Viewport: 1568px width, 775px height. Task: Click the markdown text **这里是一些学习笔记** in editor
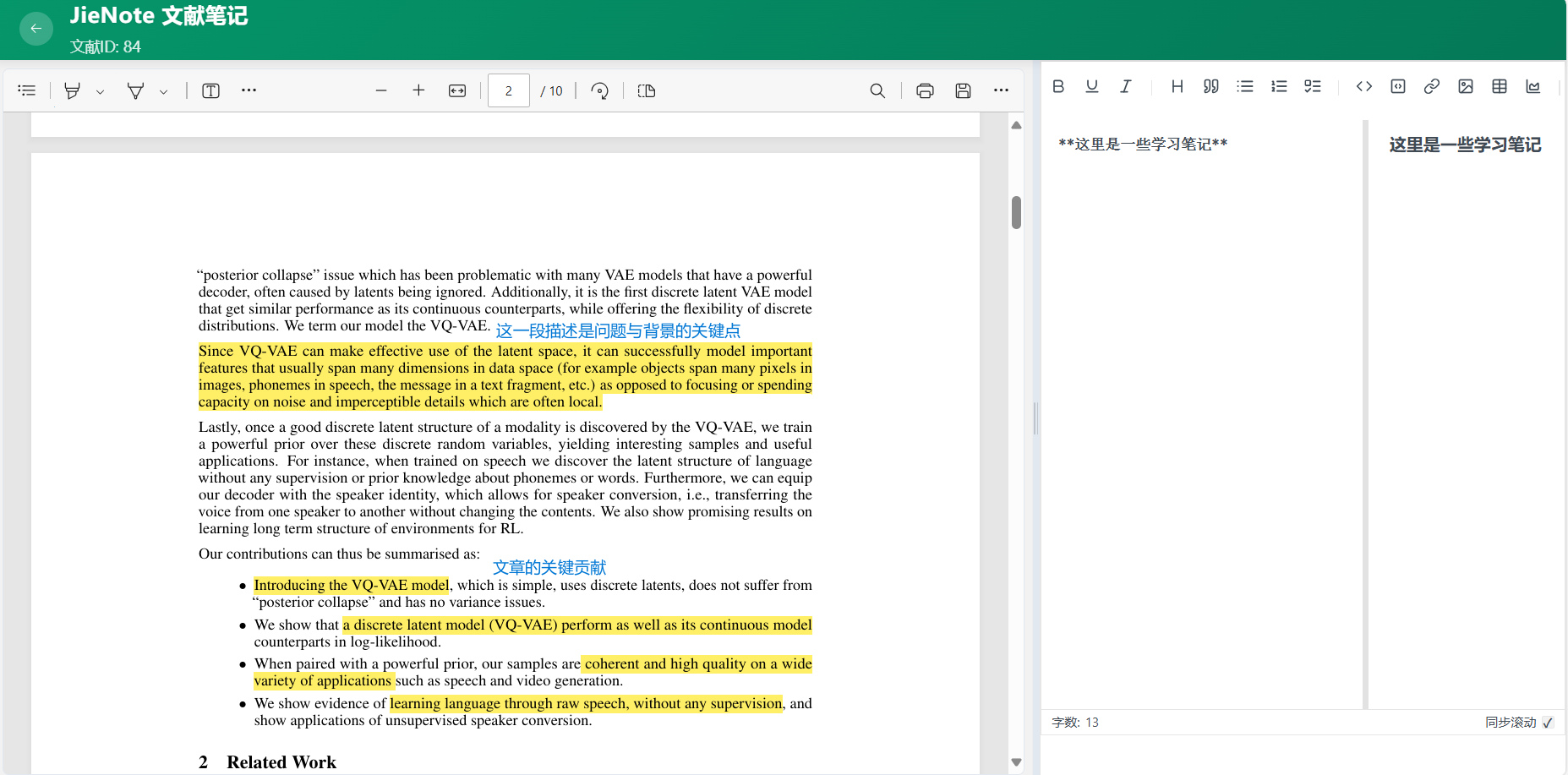pos(1143,145)
